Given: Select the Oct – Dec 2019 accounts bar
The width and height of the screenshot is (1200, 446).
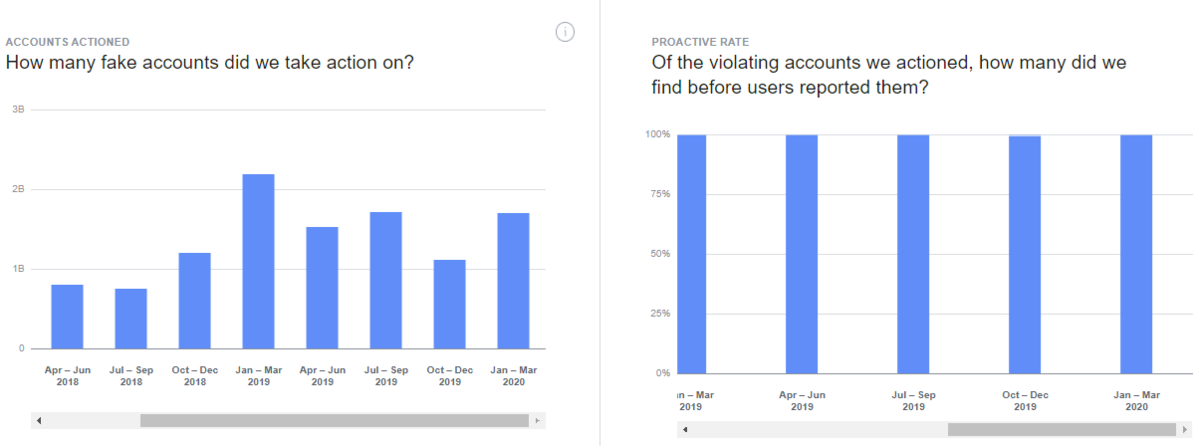Looking at the screenshot, I should pyautogui.click(x=449, y=304).
